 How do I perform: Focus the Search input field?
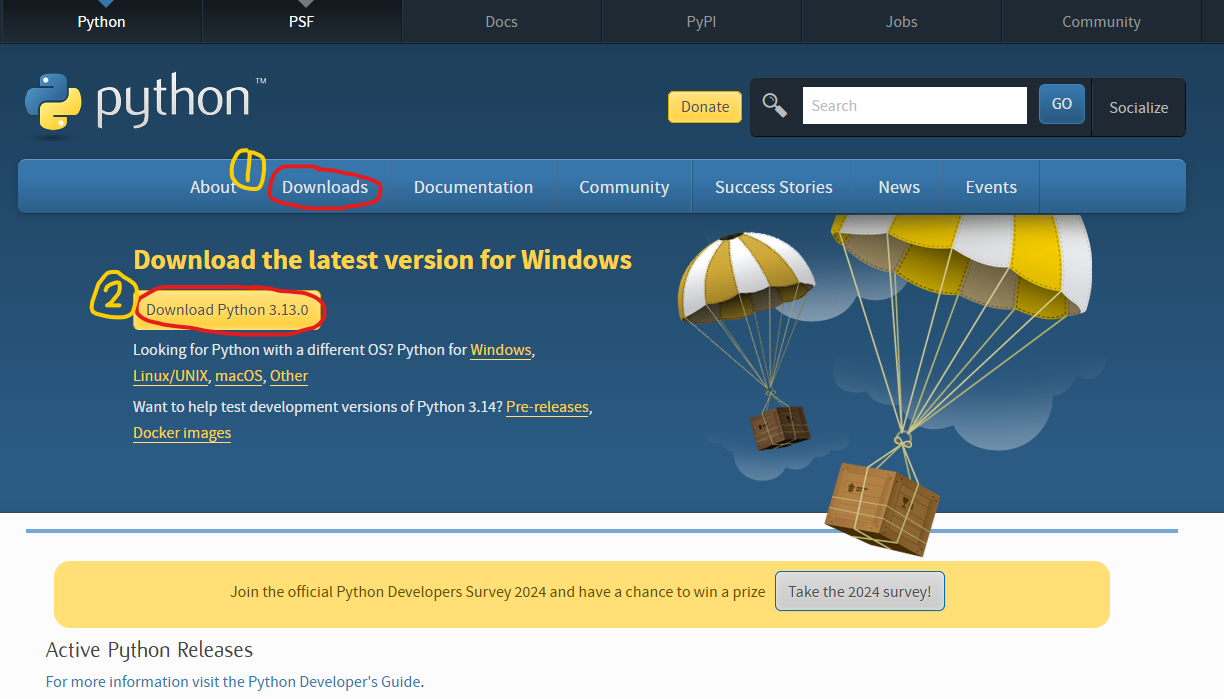tap(914, 105)
